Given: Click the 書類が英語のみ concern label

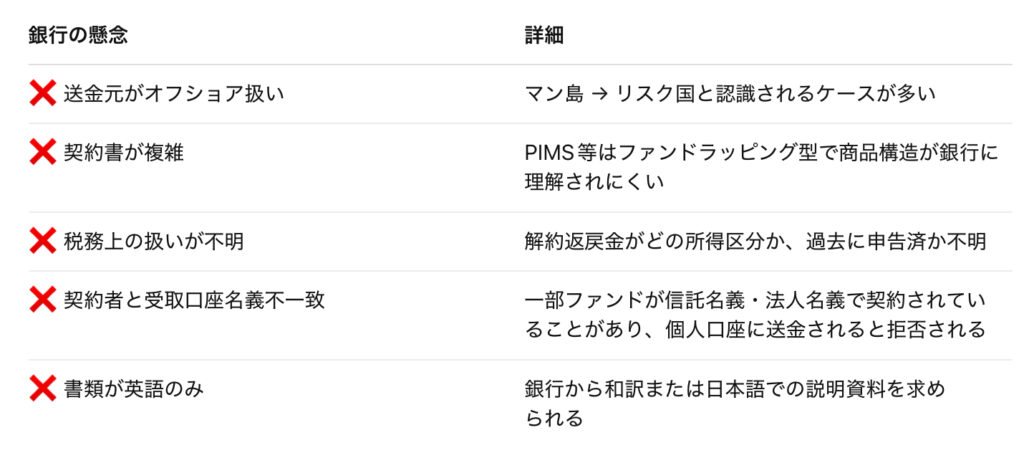Looking at the screenshot, I should point(133,389).
